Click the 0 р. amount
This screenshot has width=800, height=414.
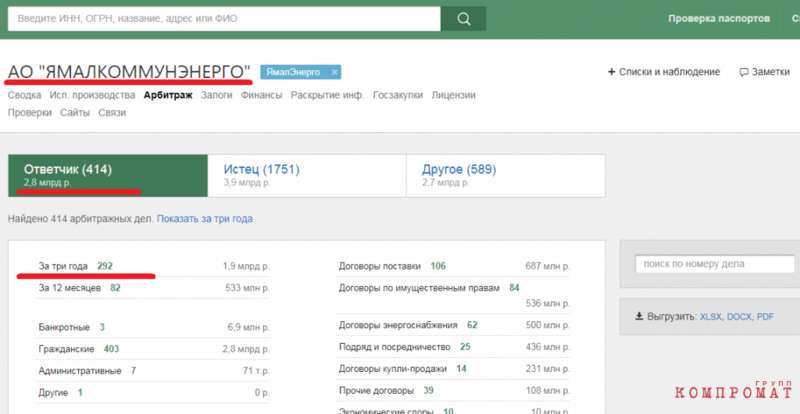[x=262, y=393]
